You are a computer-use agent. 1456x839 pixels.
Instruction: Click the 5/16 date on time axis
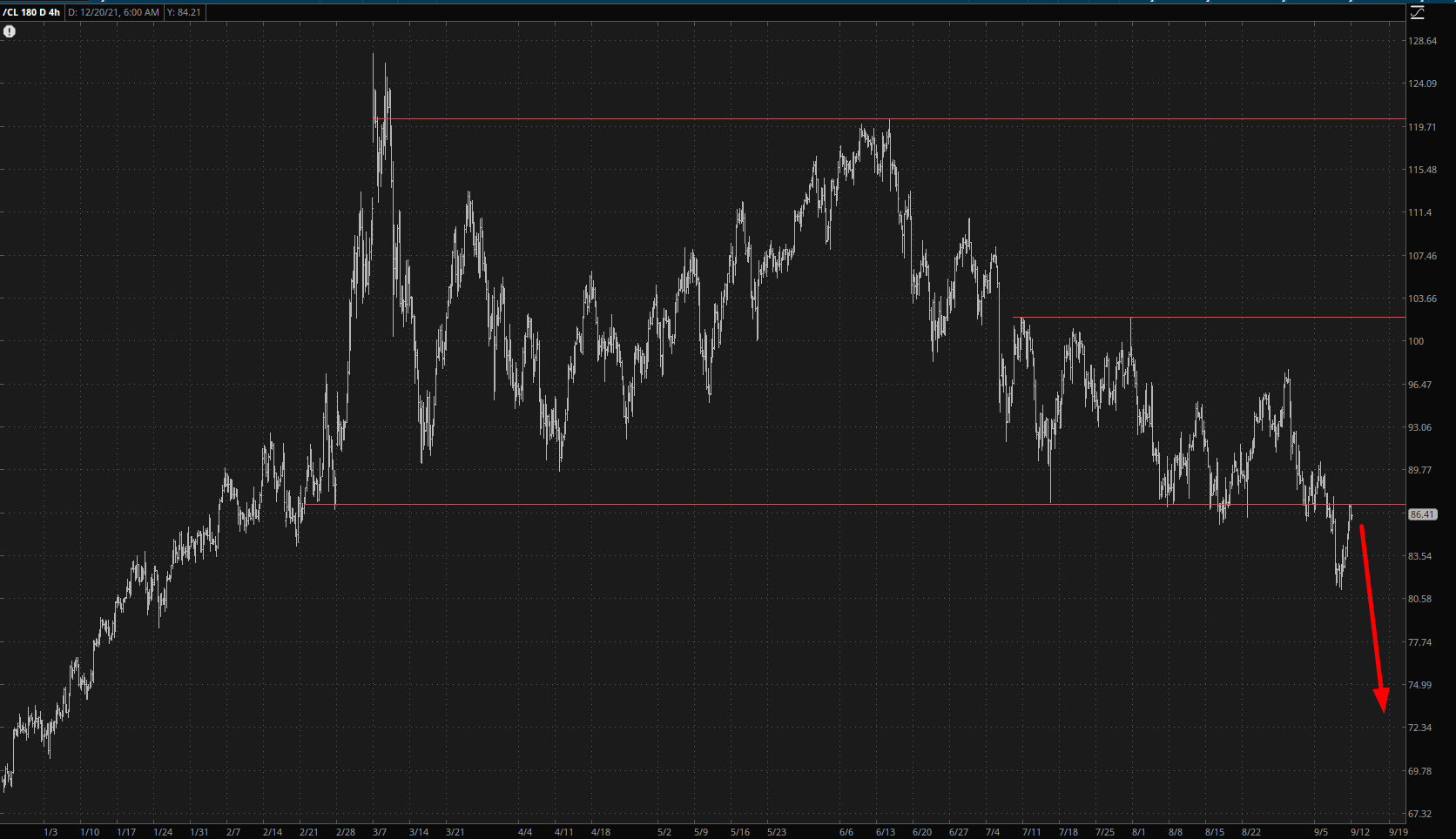[740, 832]
